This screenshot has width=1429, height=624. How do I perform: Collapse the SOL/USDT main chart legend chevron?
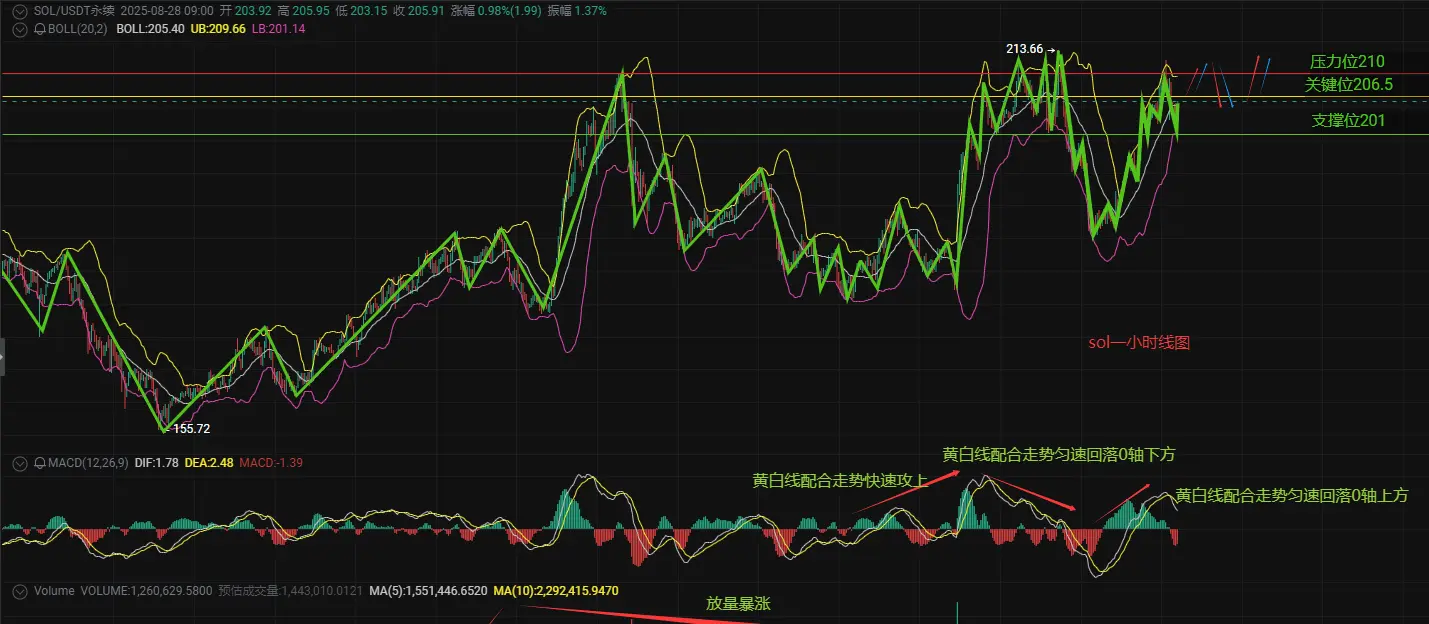click(x=19, y=10)
